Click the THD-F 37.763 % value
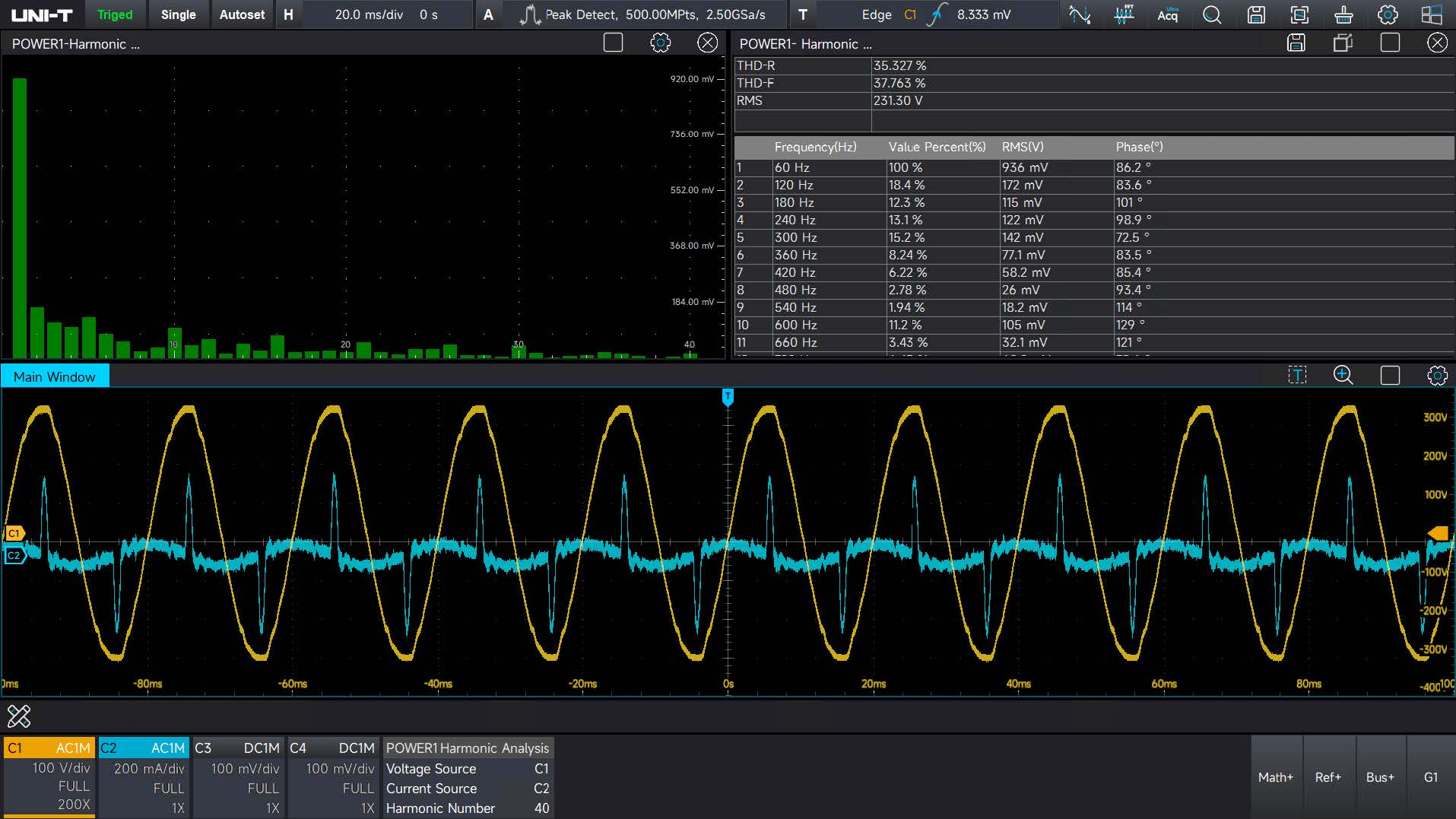The image size is (1456, 819). click(x=899, y=83)
